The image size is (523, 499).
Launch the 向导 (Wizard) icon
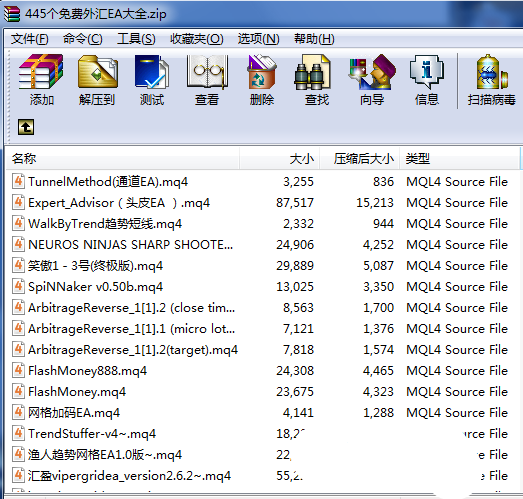pyautogui.click(x=372, y=80)
